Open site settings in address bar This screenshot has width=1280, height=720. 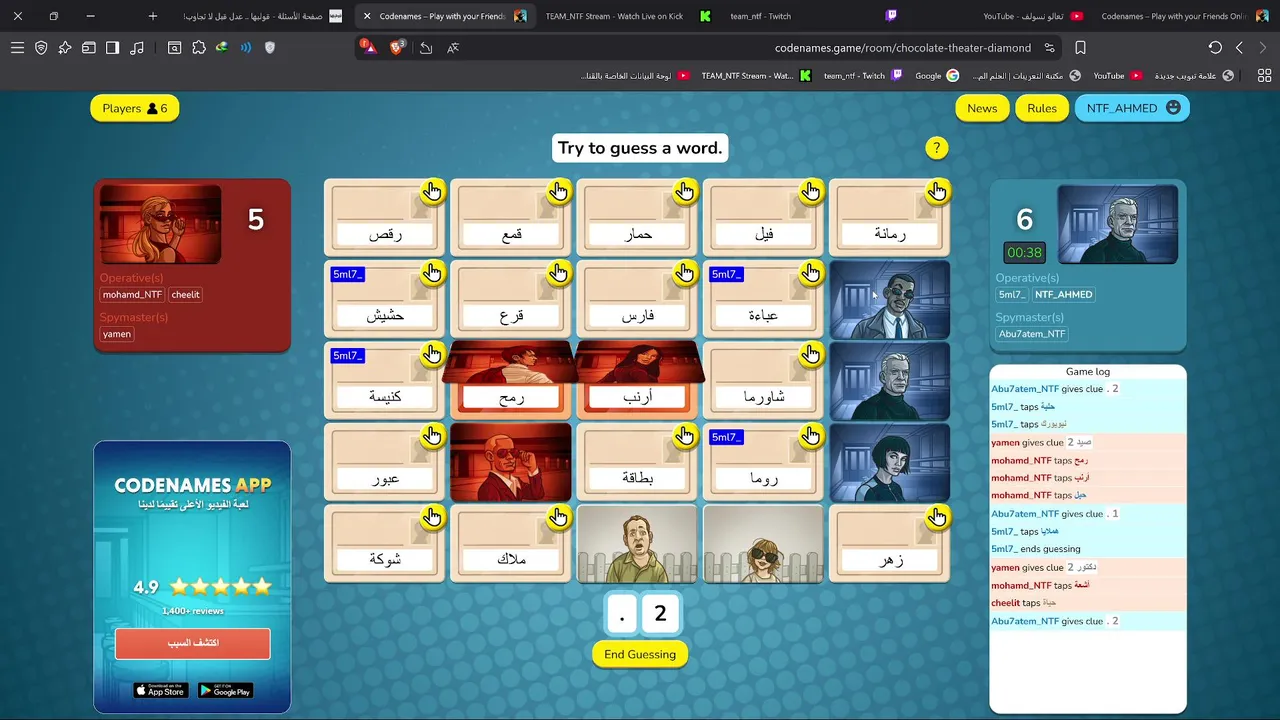pyautogui.click(x=1049, y=47)
